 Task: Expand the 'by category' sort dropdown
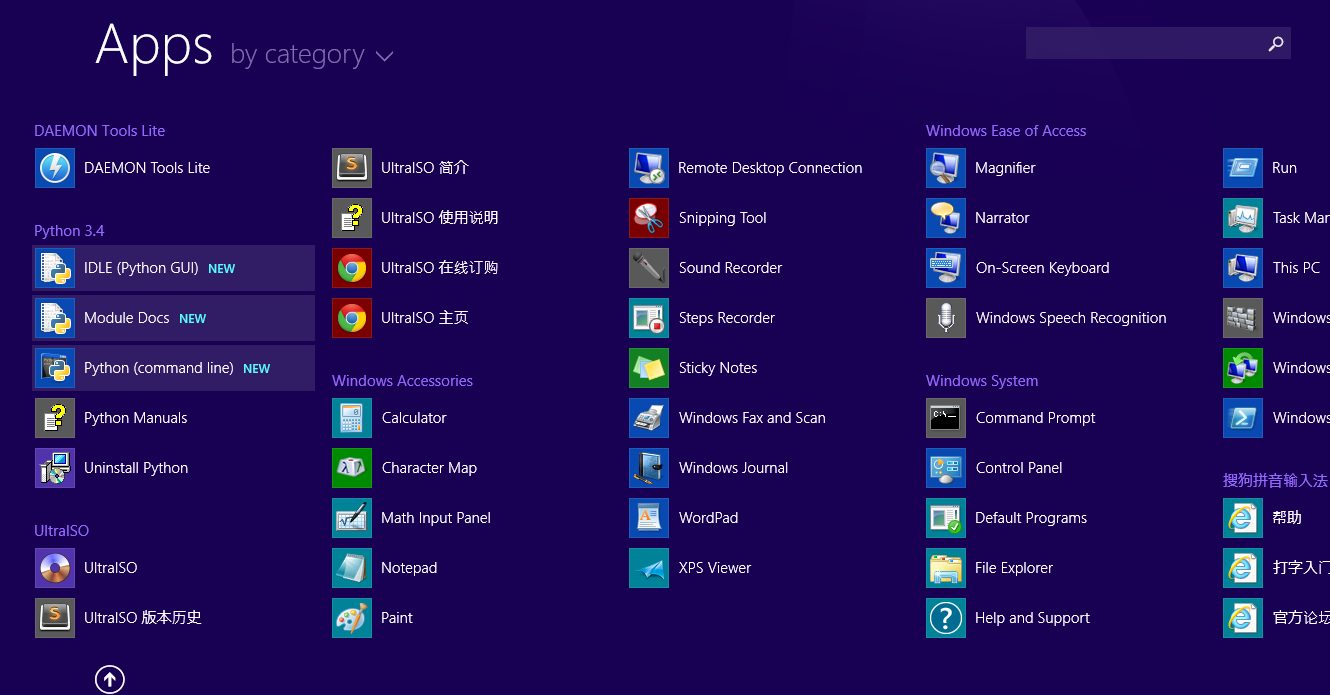(x=311, y=55)
